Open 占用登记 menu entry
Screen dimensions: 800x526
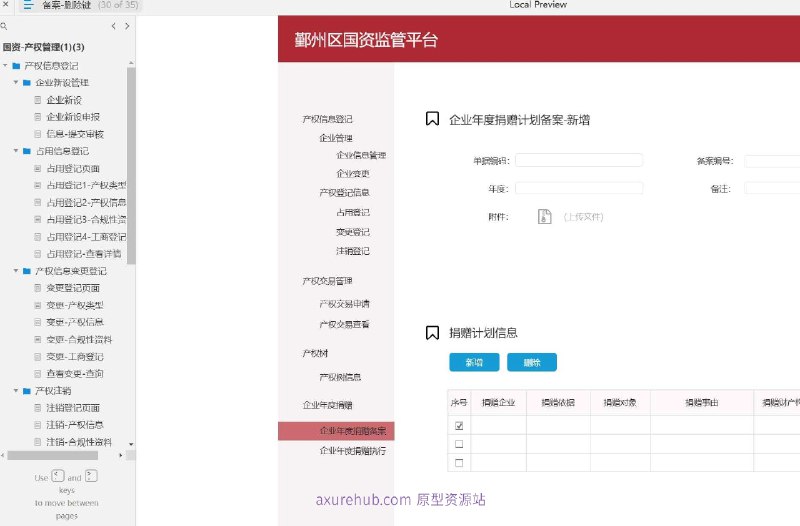point(353,212)
